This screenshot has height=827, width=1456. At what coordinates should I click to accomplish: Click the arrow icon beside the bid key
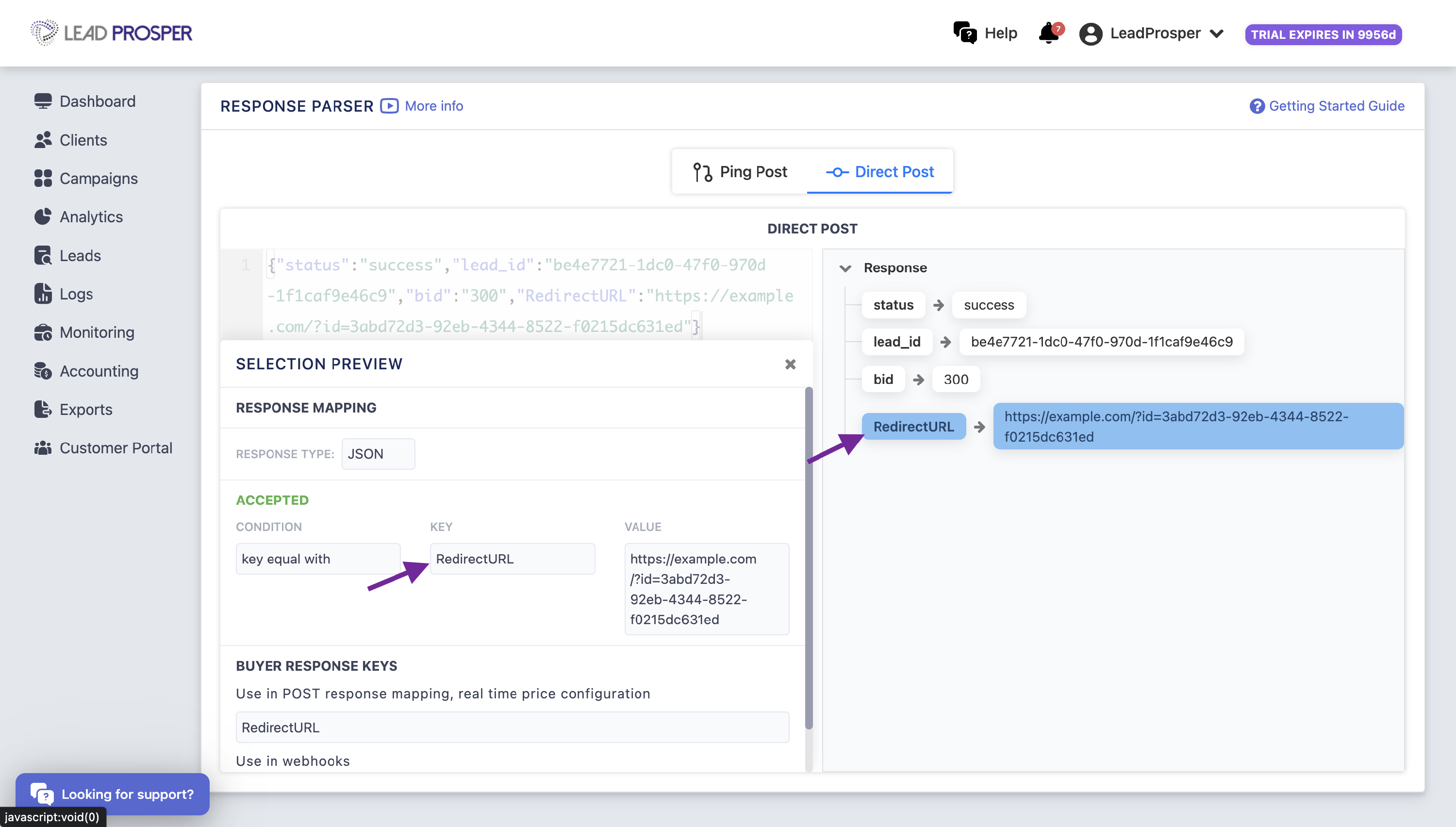point(918,380)
